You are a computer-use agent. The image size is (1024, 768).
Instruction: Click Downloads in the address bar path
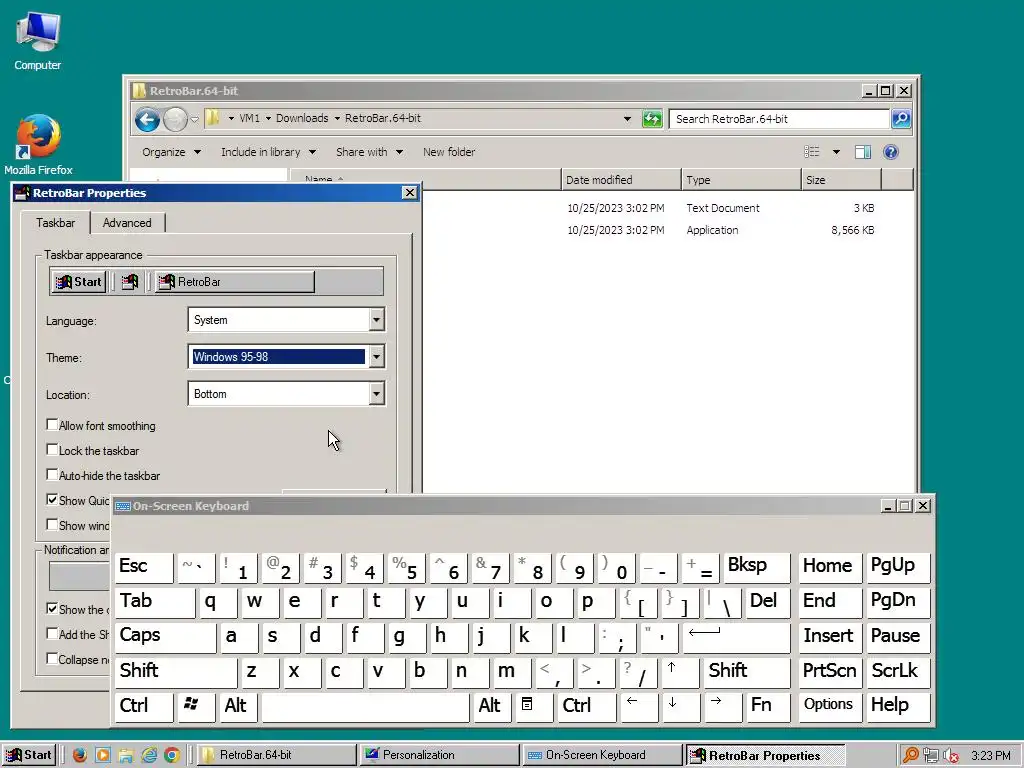click(x=302, y=118)
